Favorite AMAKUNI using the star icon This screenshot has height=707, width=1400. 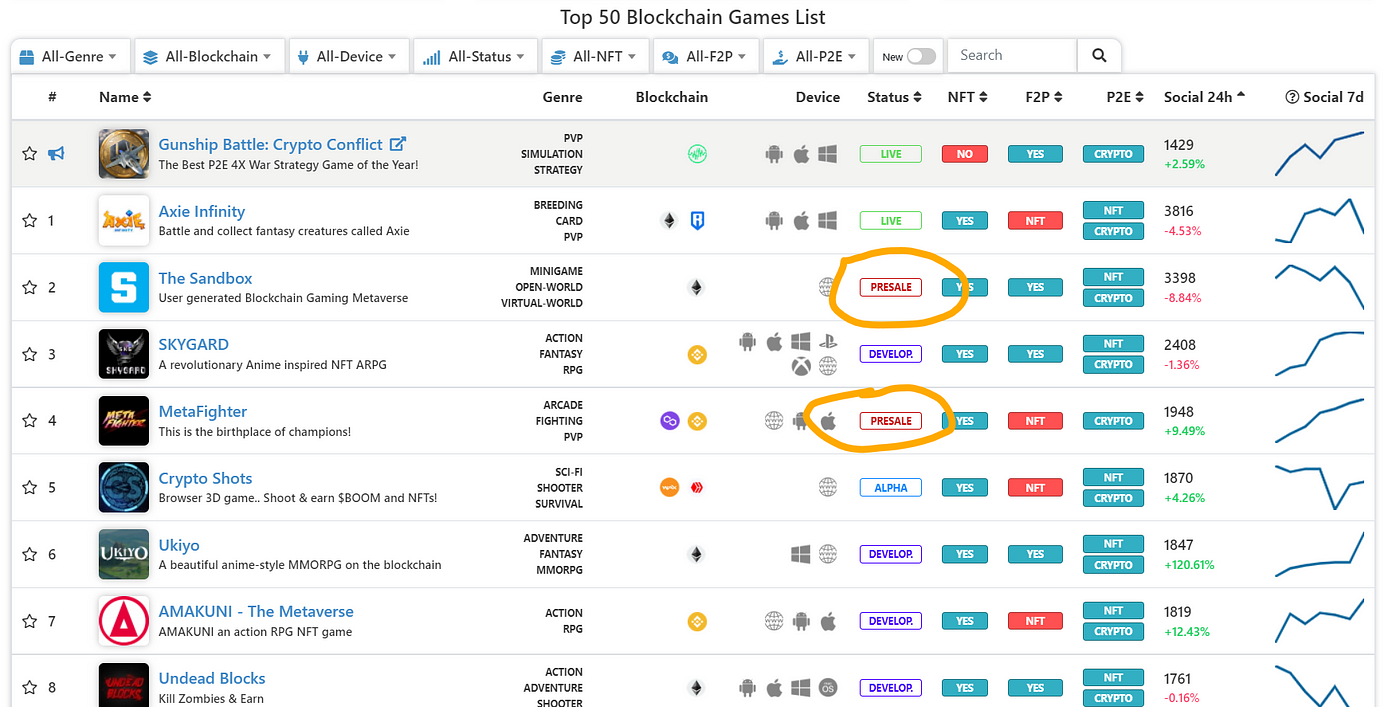(x=30, y=621)
